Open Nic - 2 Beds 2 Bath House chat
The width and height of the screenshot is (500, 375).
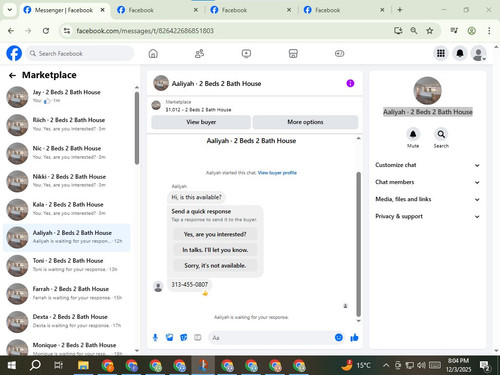point(67,153)
